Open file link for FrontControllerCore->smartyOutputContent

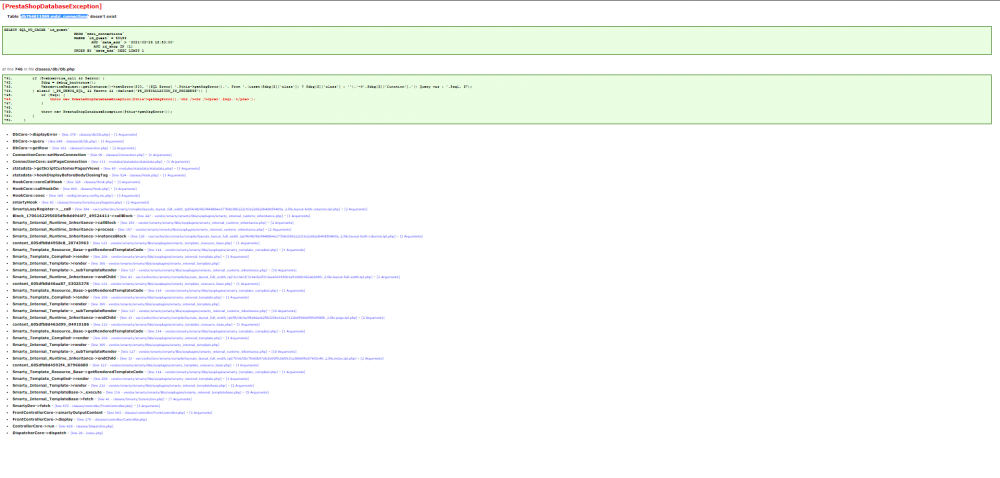coord(146,413)
